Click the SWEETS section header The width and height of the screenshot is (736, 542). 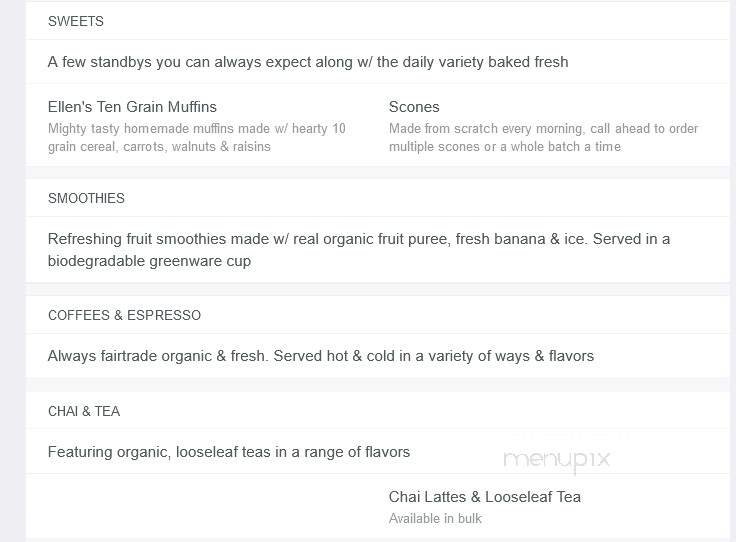coord(76,21)
